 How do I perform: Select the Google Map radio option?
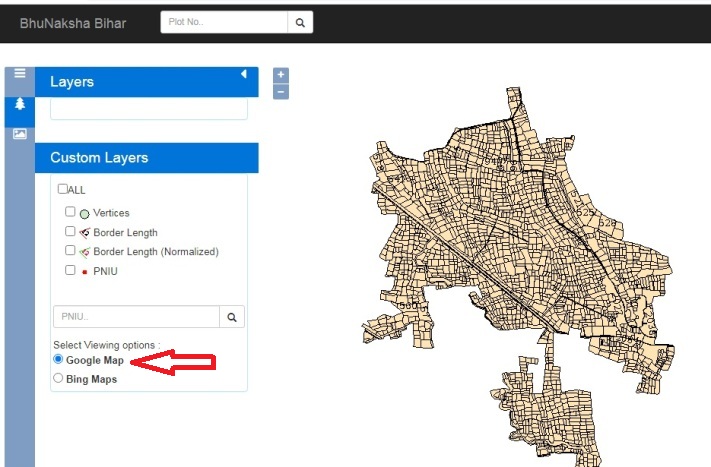click(x=58, y=359)
